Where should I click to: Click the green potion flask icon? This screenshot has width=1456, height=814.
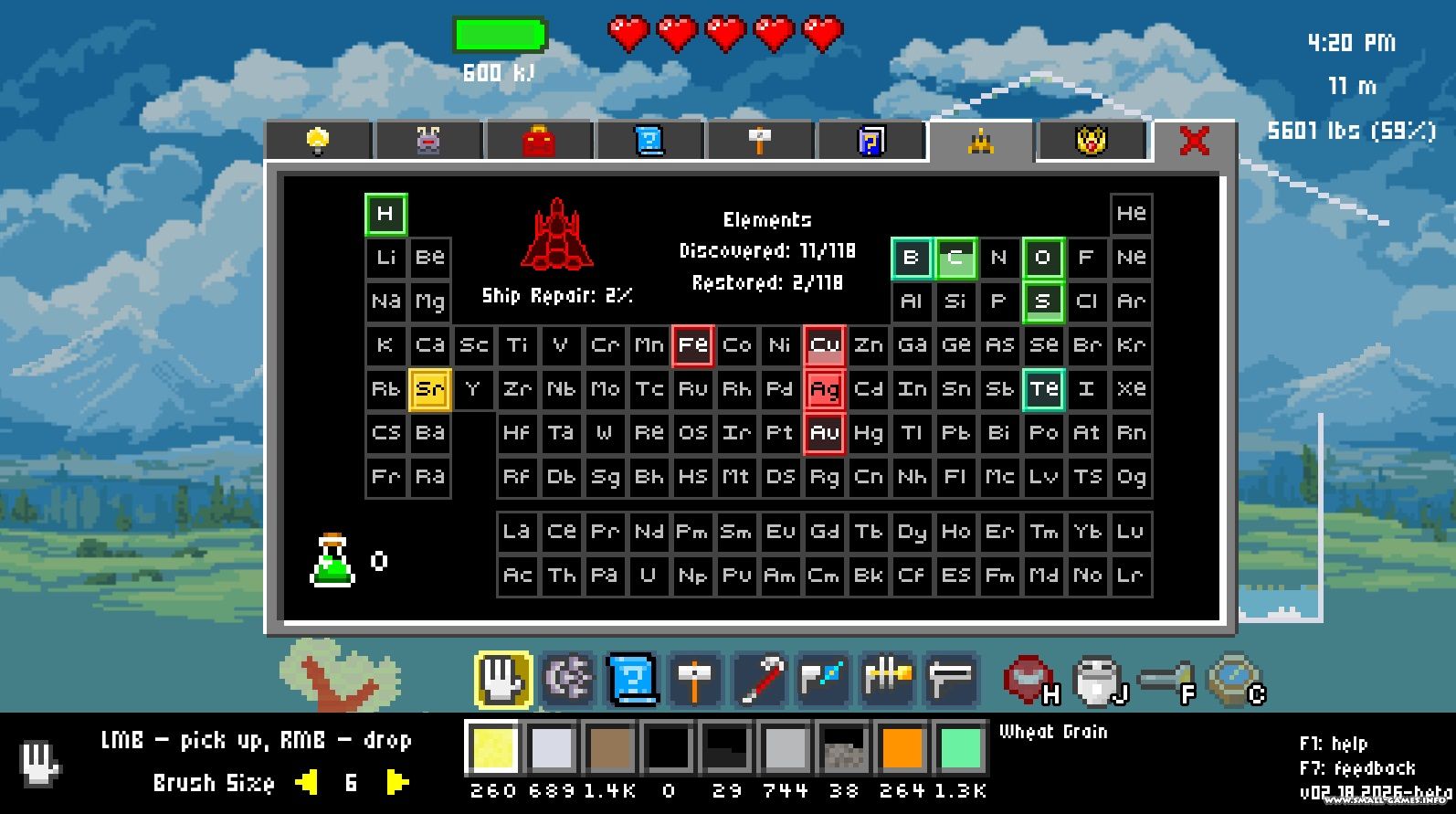pos(332,559)
